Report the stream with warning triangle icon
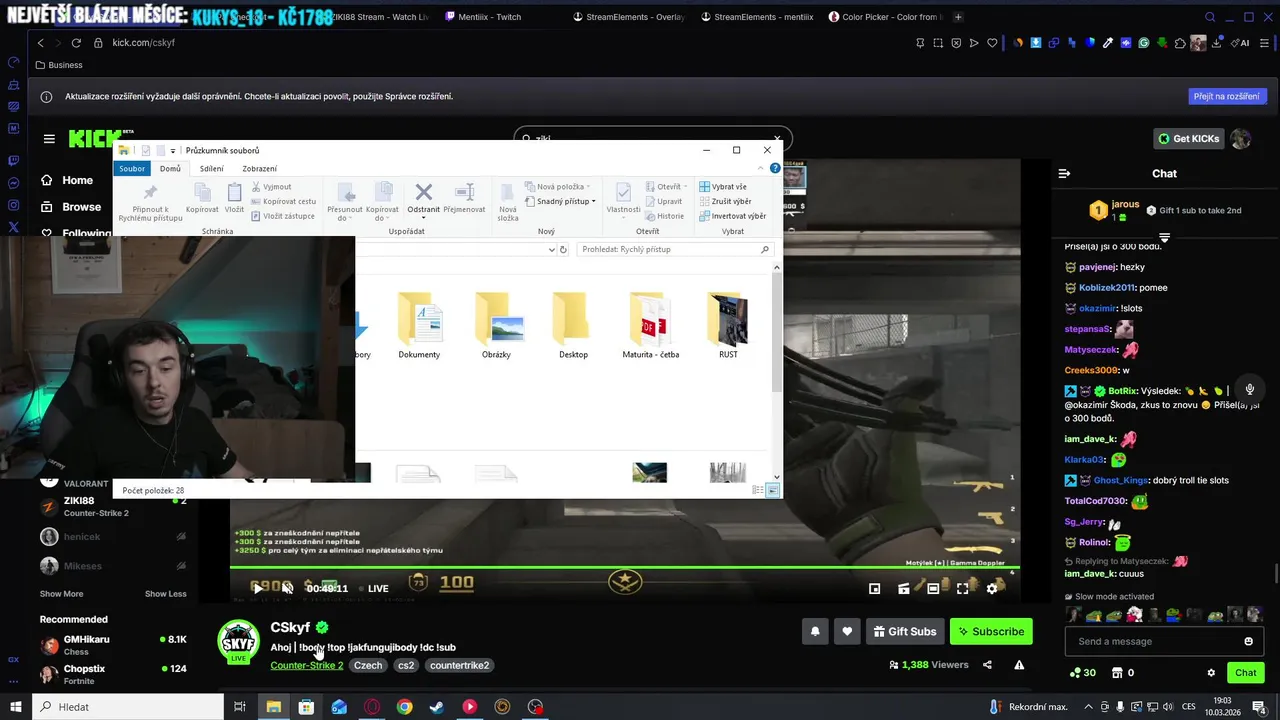The image size is (1280, 720). [x=1019, y=665]
